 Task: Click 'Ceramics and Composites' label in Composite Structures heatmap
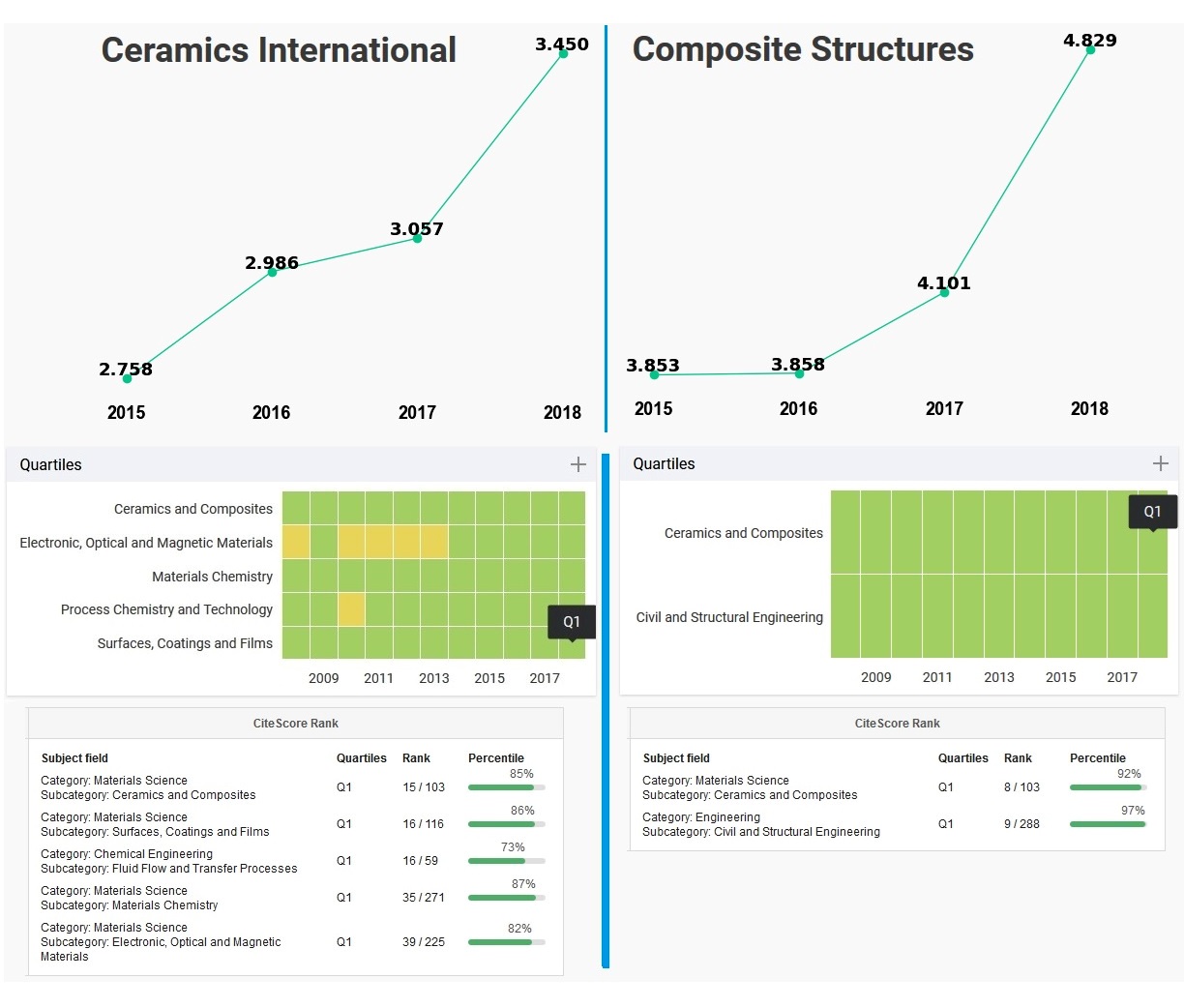pyautogui.click(x=744, y=533)
